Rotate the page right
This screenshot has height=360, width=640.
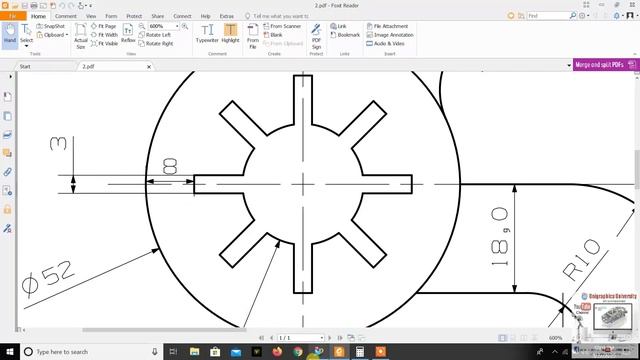(156, 43)
